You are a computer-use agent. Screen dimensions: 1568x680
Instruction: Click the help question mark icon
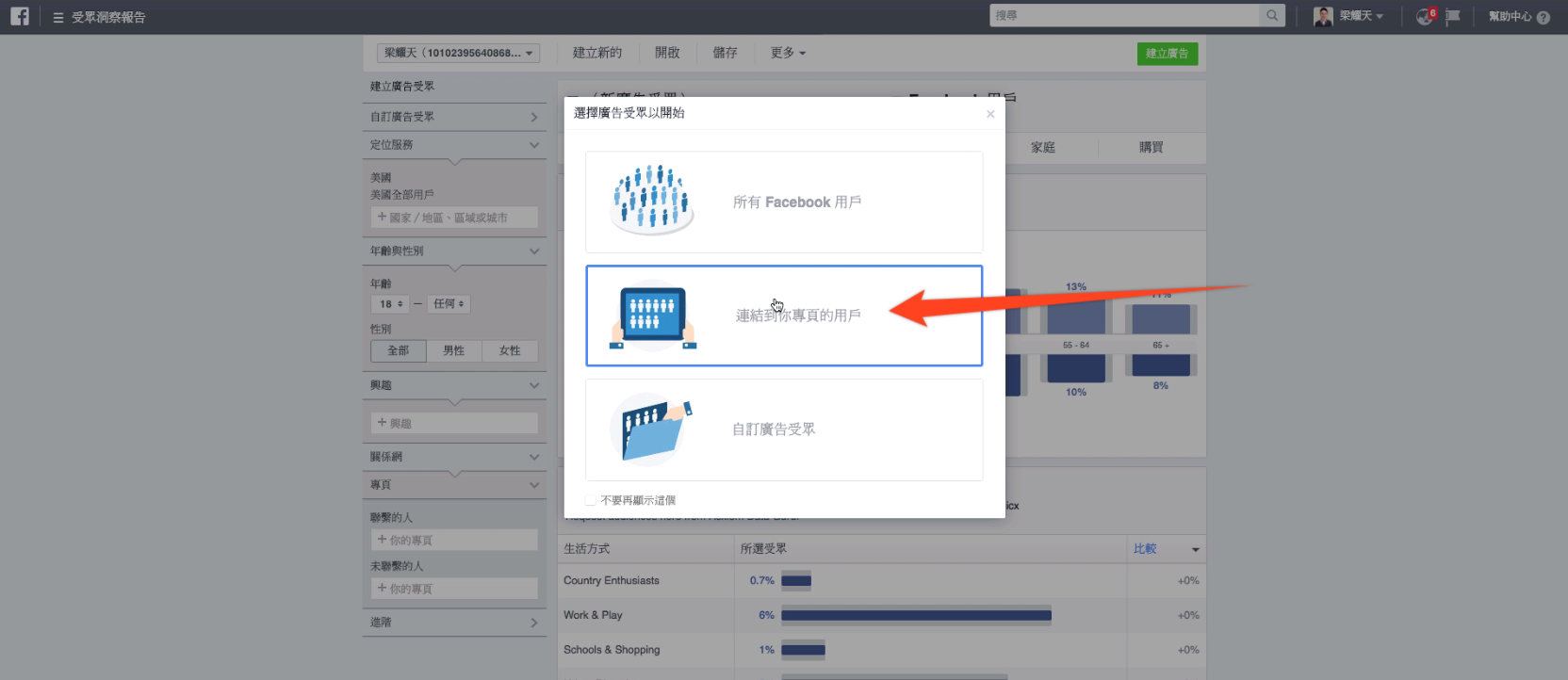1543,17
